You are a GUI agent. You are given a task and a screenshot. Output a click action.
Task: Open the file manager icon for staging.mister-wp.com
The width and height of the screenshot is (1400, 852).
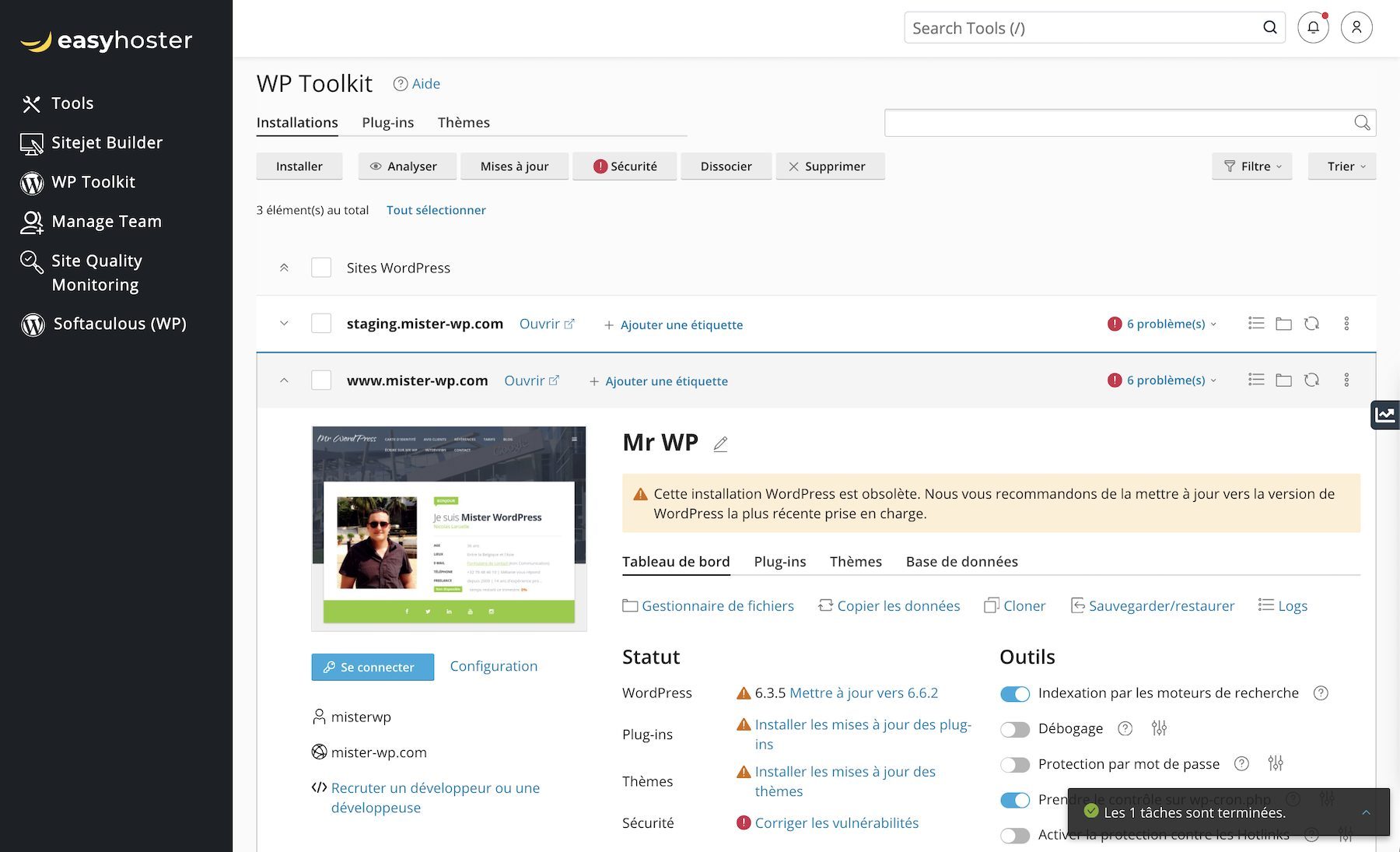pyautogui.click(x=1283, y=323)
